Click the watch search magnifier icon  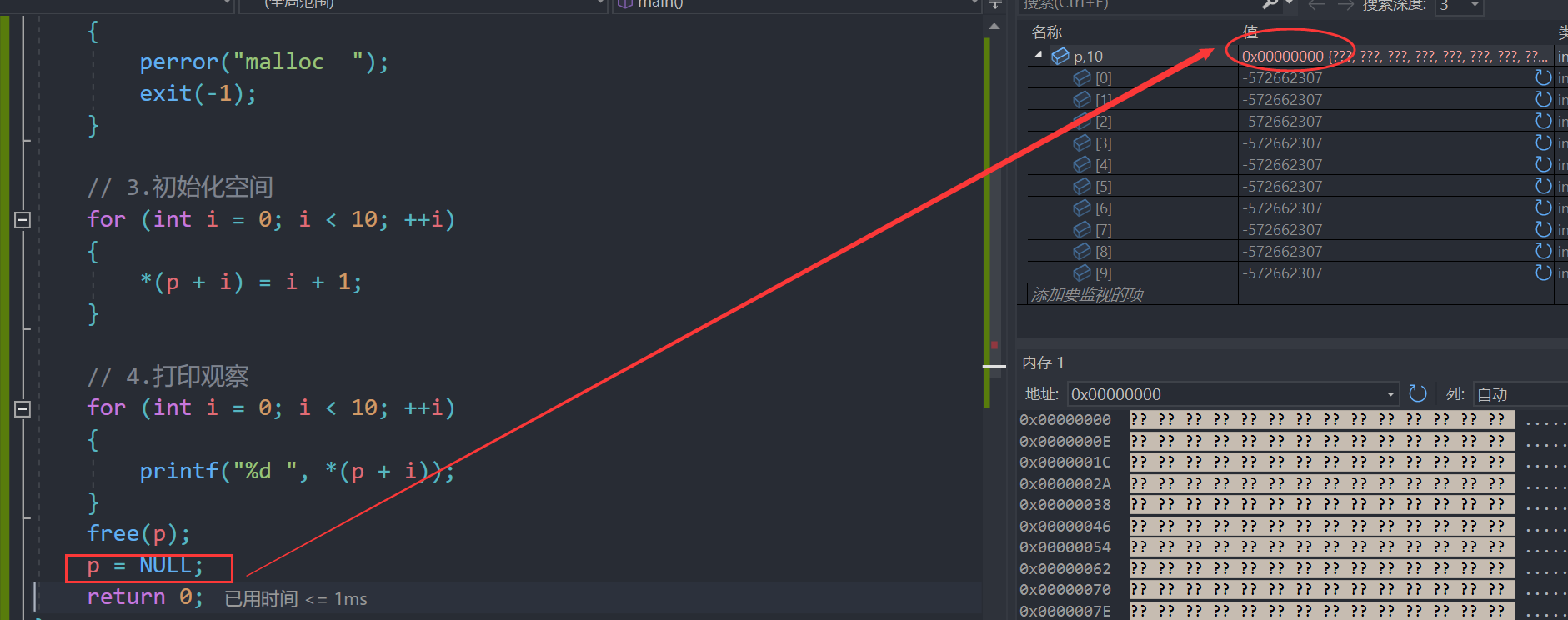[x=1270, y=4]
